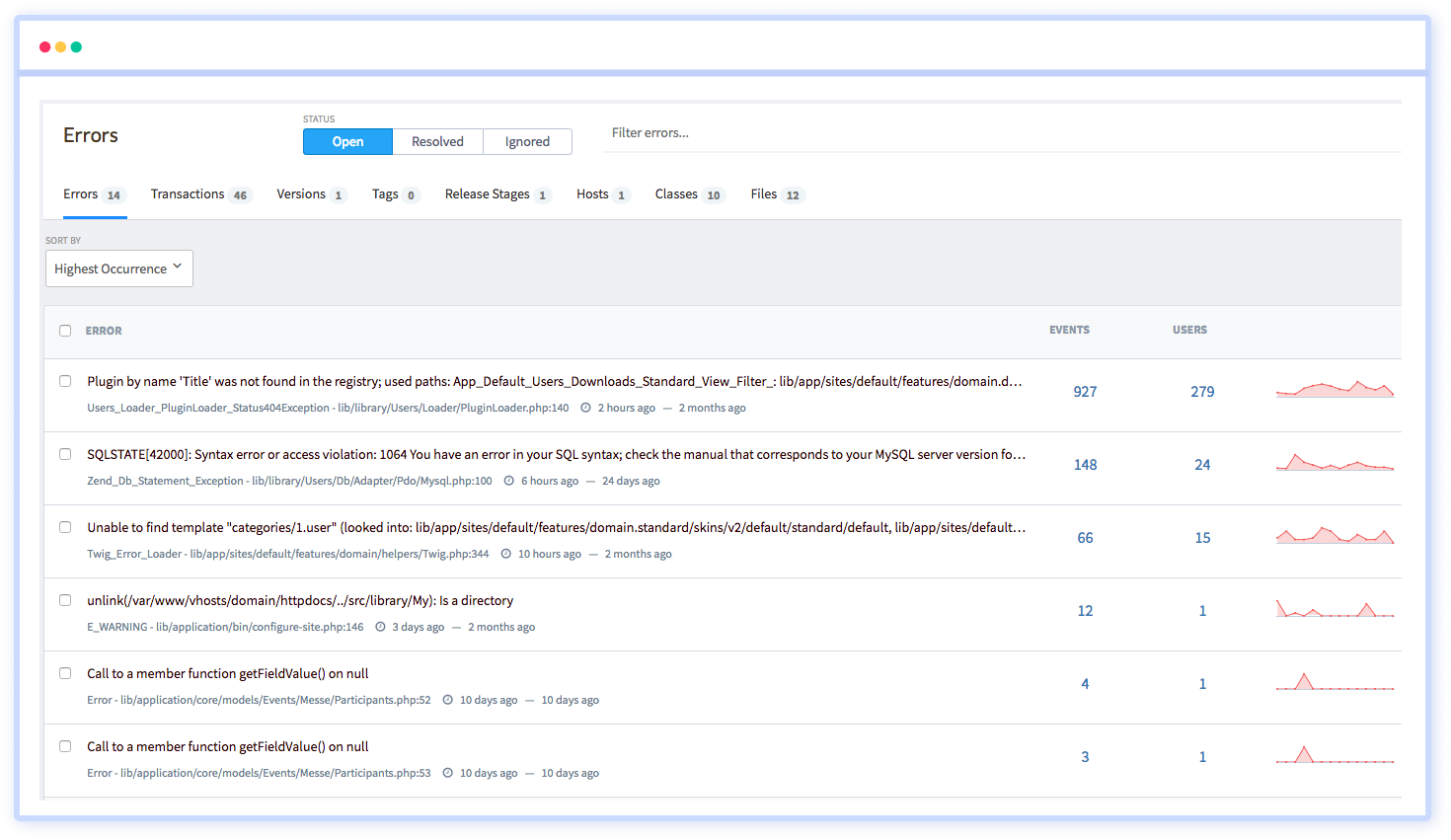Click the clock icon beside '3 days ago'
This screenshot has width=1451, height=840.
point(380,627)
